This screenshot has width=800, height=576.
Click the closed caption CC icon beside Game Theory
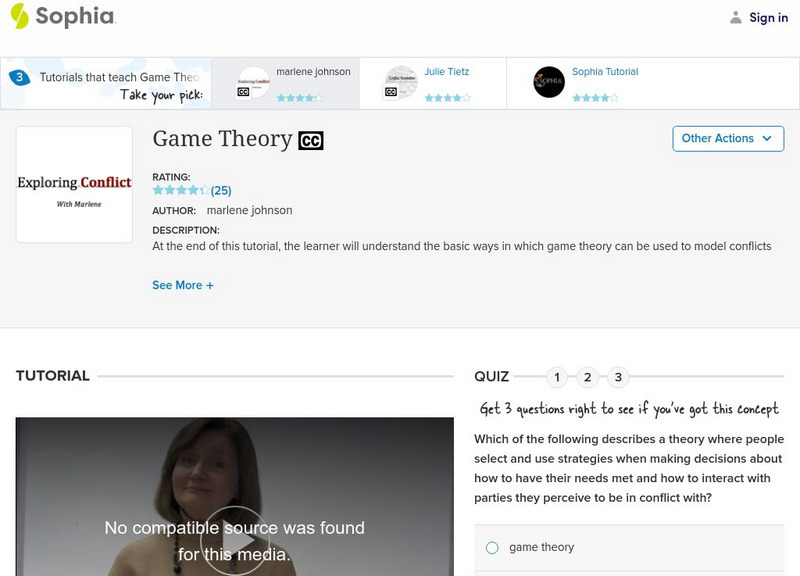pyautogui.click(x=311, y=140)
